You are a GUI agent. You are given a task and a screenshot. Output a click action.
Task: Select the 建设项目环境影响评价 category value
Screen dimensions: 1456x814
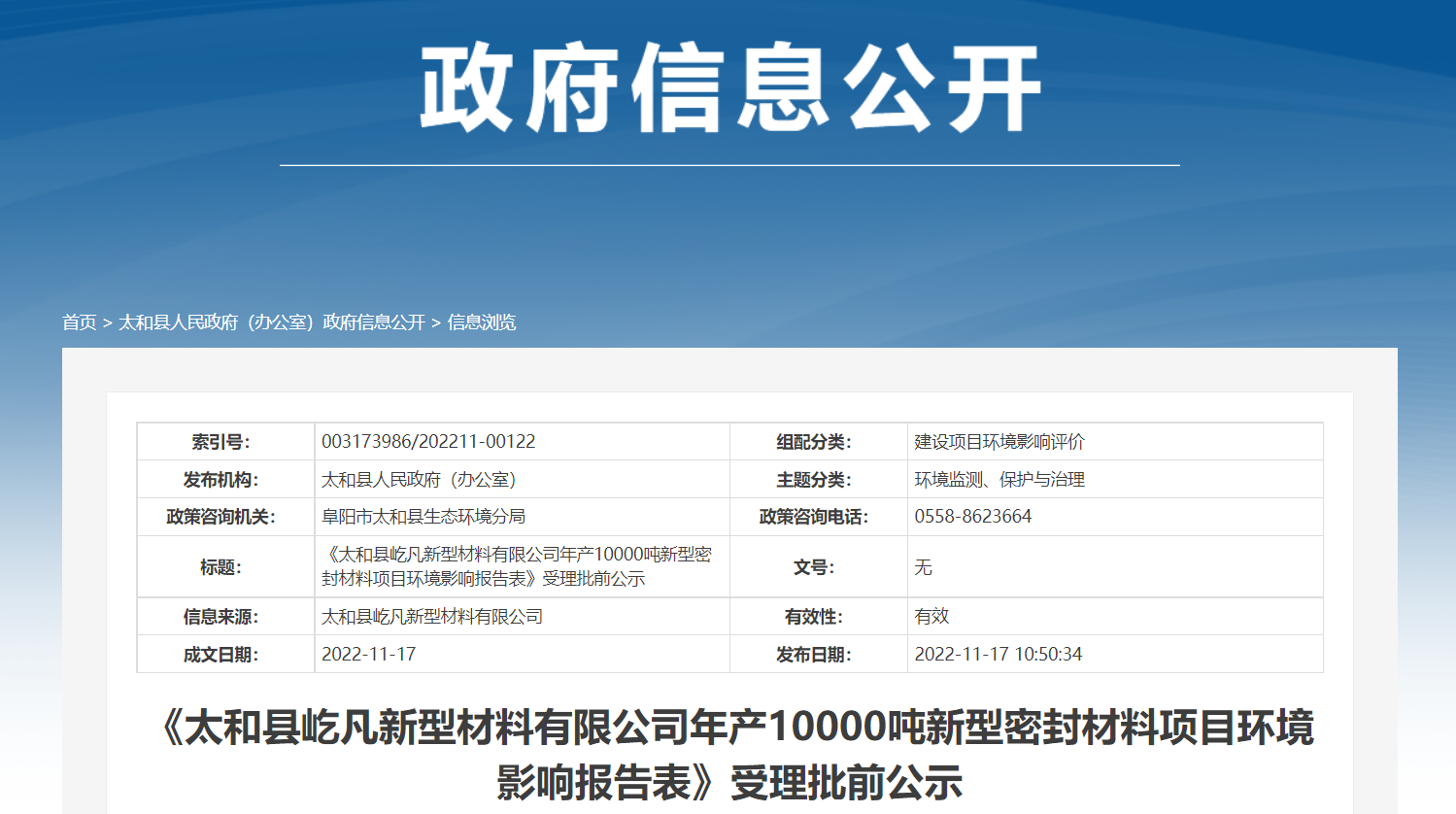(x=999, y=442)
